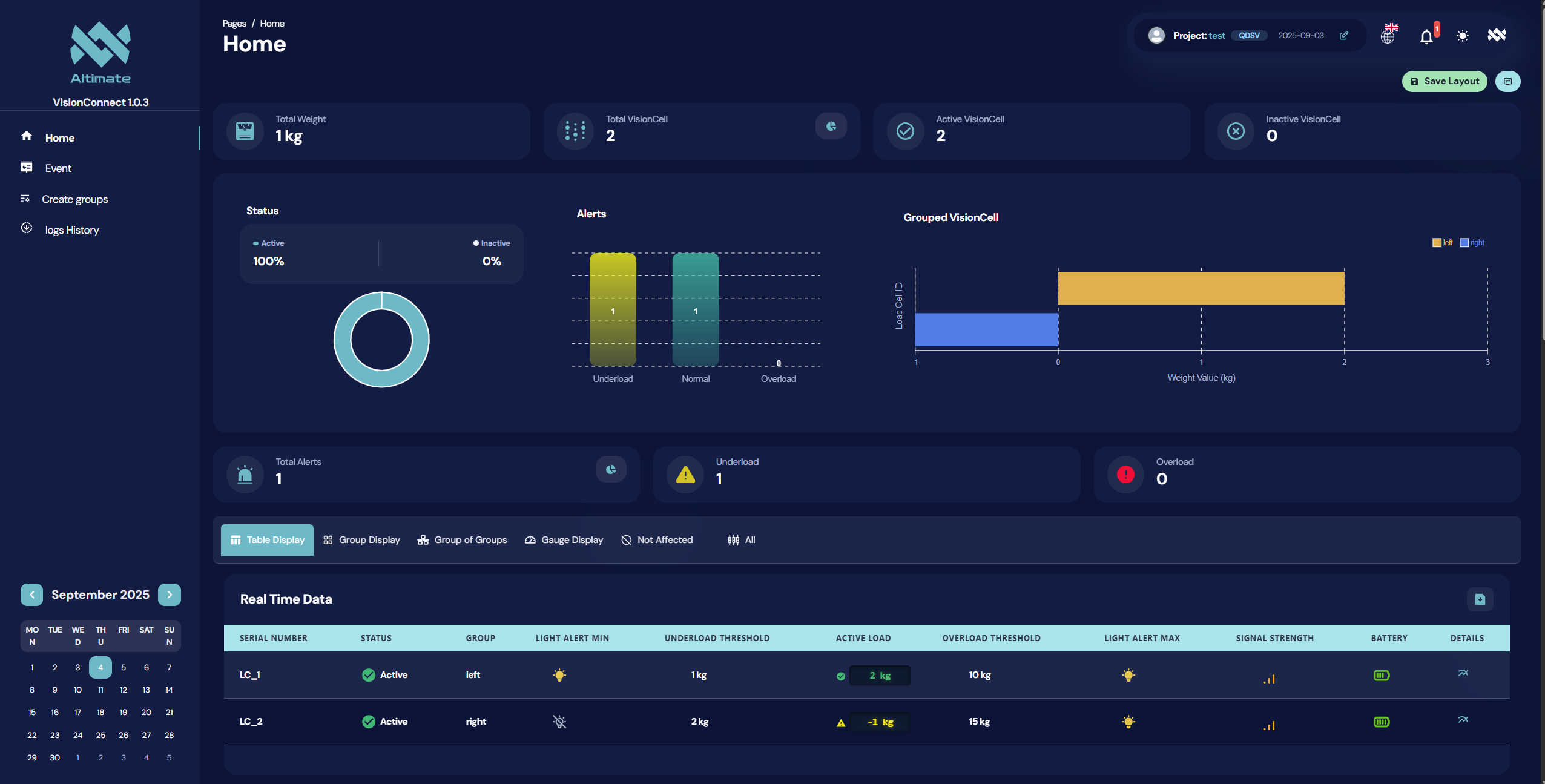This screenshot has height=784, width=1545.
Task: Click the comment icon beside Save Layout
Action: click(x=1507, y=82)
